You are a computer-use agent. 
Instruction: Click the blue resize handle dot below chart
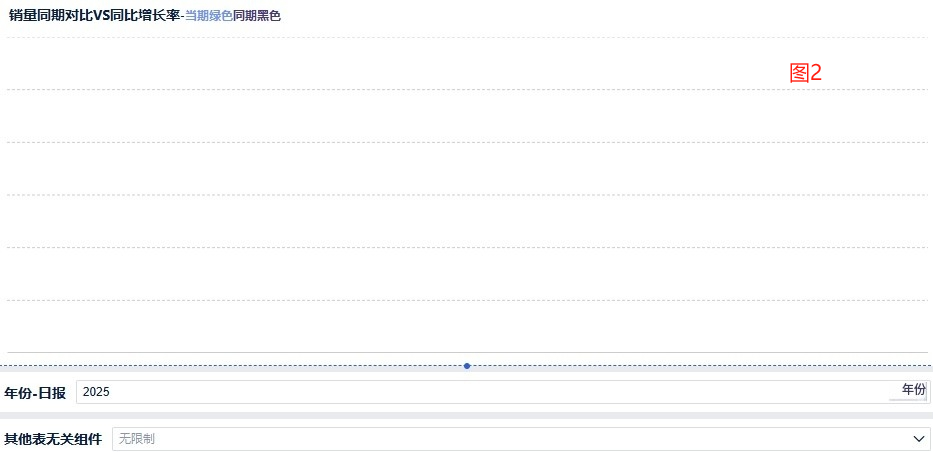(467, 366)
